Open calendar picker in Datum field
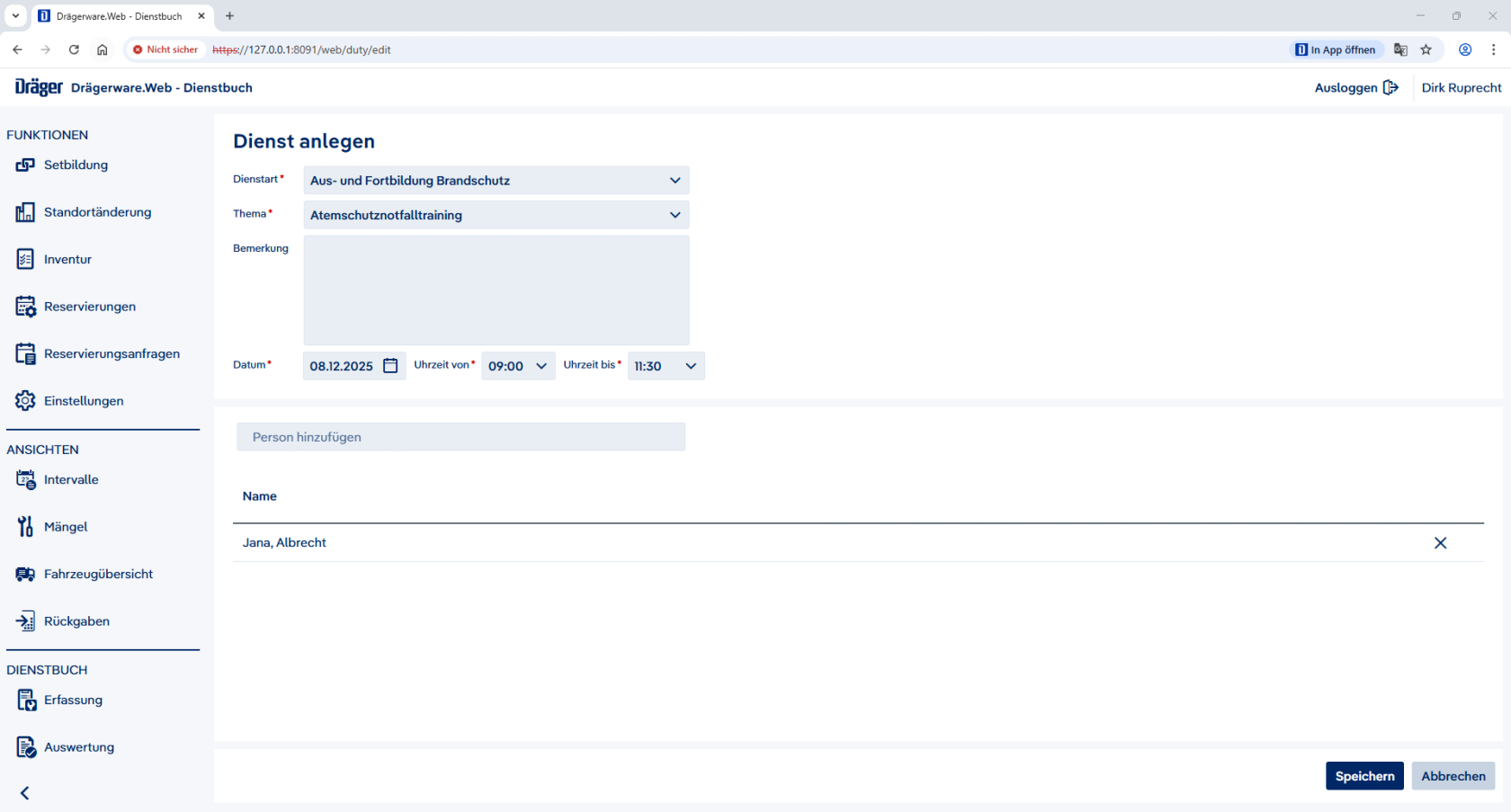The image size is (1511, 812). 390,366
